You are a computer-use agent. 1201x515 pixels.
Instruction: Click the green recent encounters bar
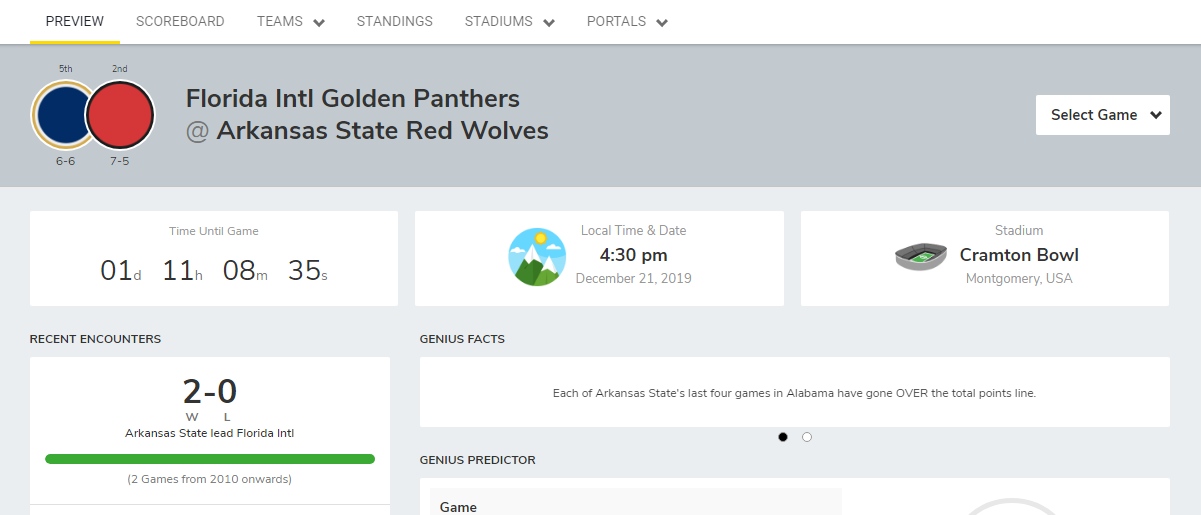click(x=210, y=459)
